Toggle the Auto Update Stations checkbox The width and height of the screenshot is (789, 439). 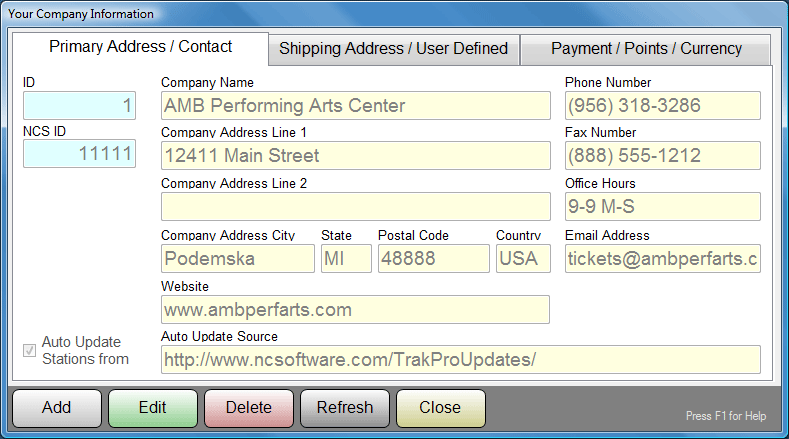coord(30,350)
